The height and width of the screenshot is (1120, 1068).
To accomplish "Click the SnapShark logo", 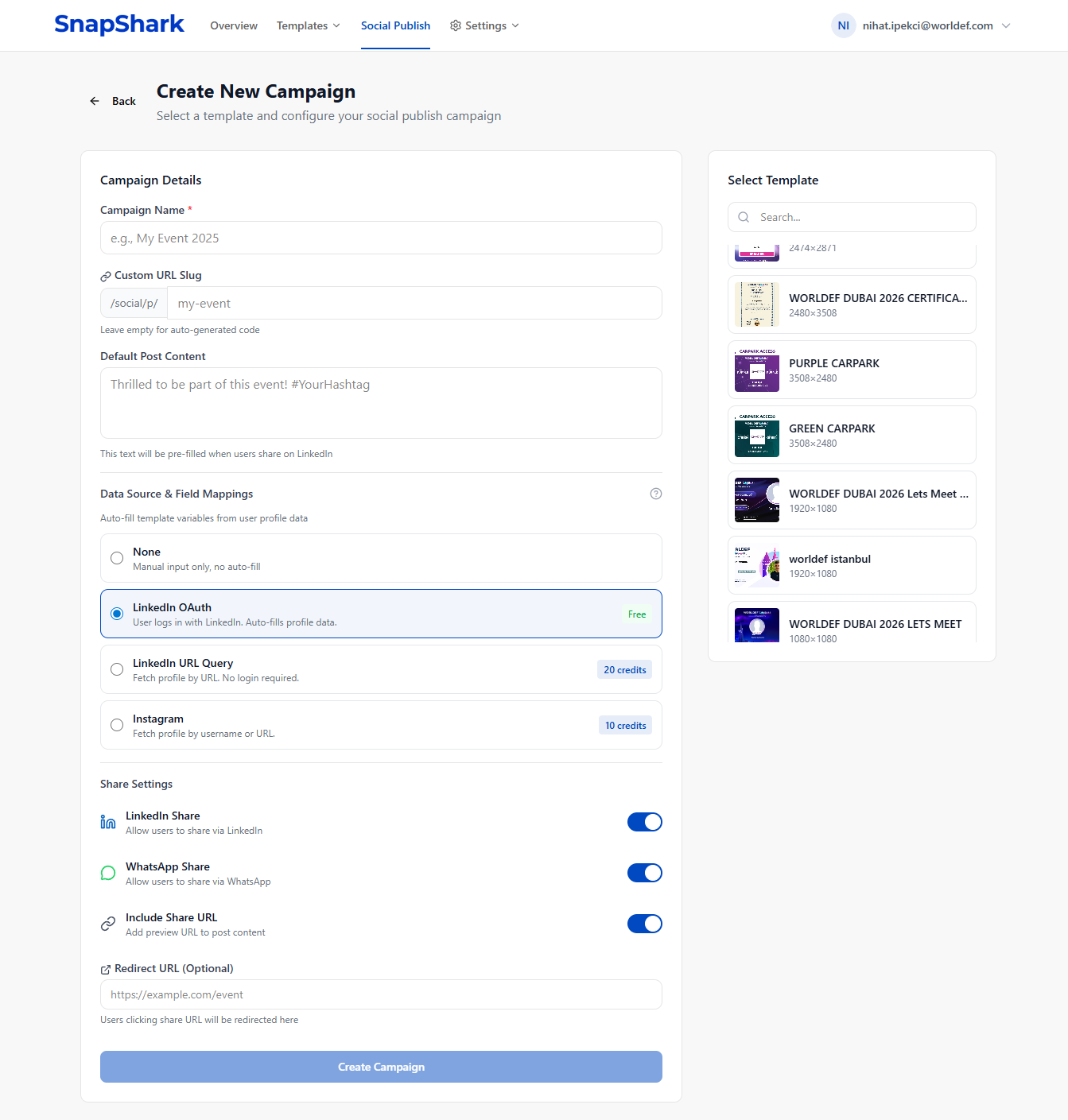I will coord(118,25).
